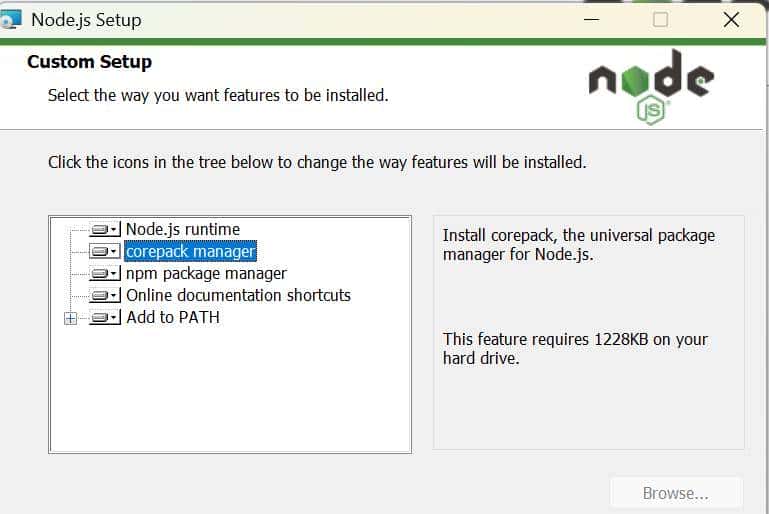Click the Custom Setup heading
The width and height of the screenshot is (769, 514).
coord(89,62)
